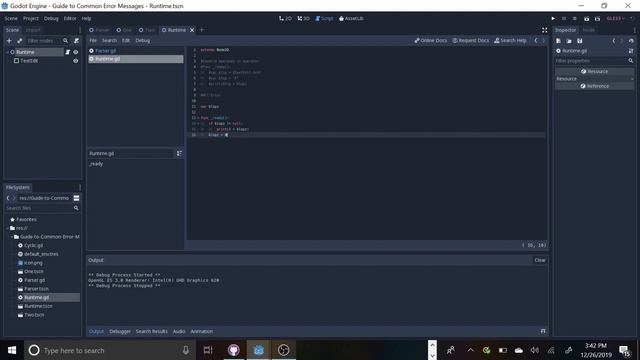Click Search files field in FileSystem

coord(39,208)
